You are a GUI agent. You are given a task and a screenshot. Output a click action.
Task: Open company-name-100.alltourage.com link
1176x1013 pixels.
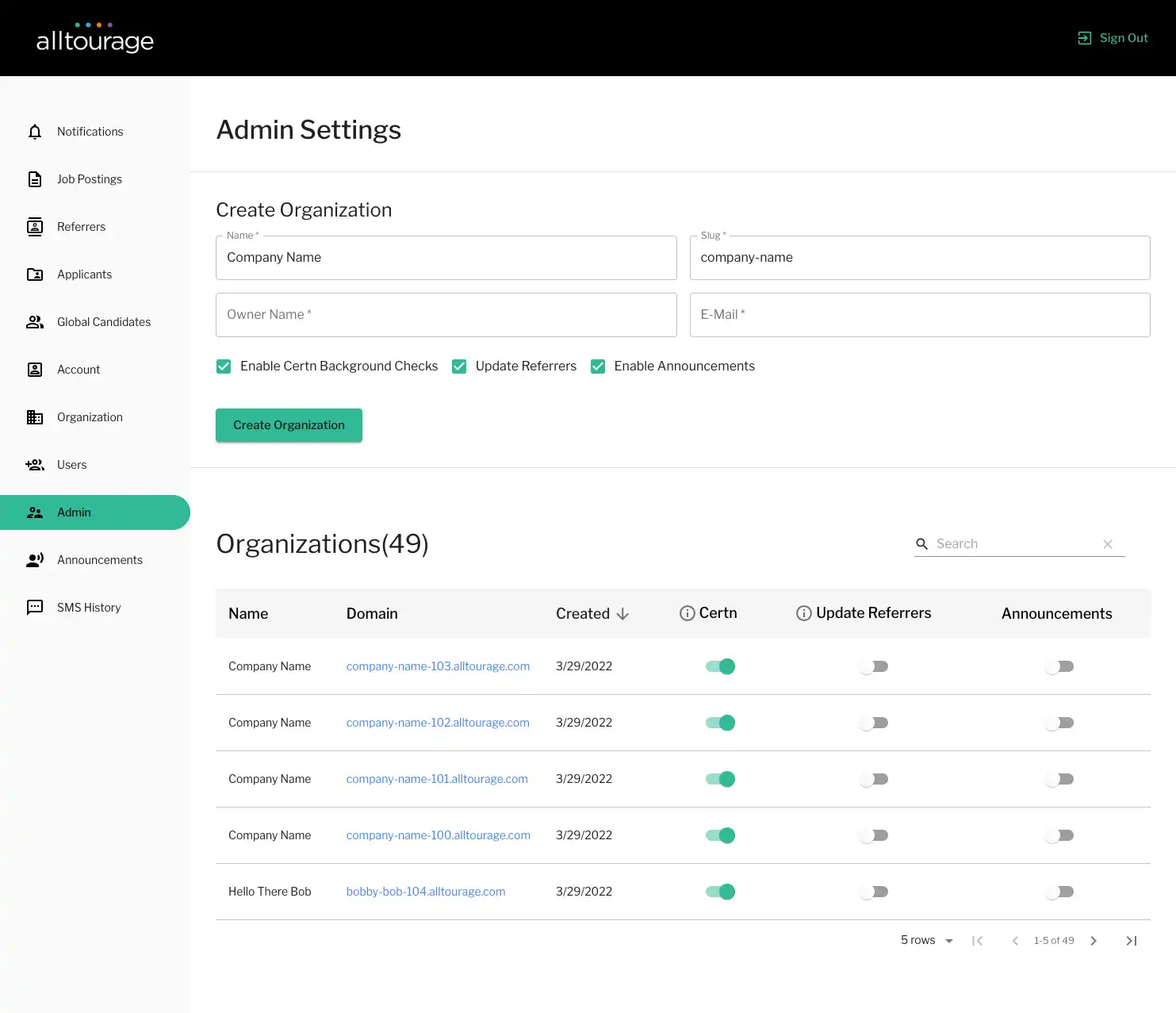439,835
